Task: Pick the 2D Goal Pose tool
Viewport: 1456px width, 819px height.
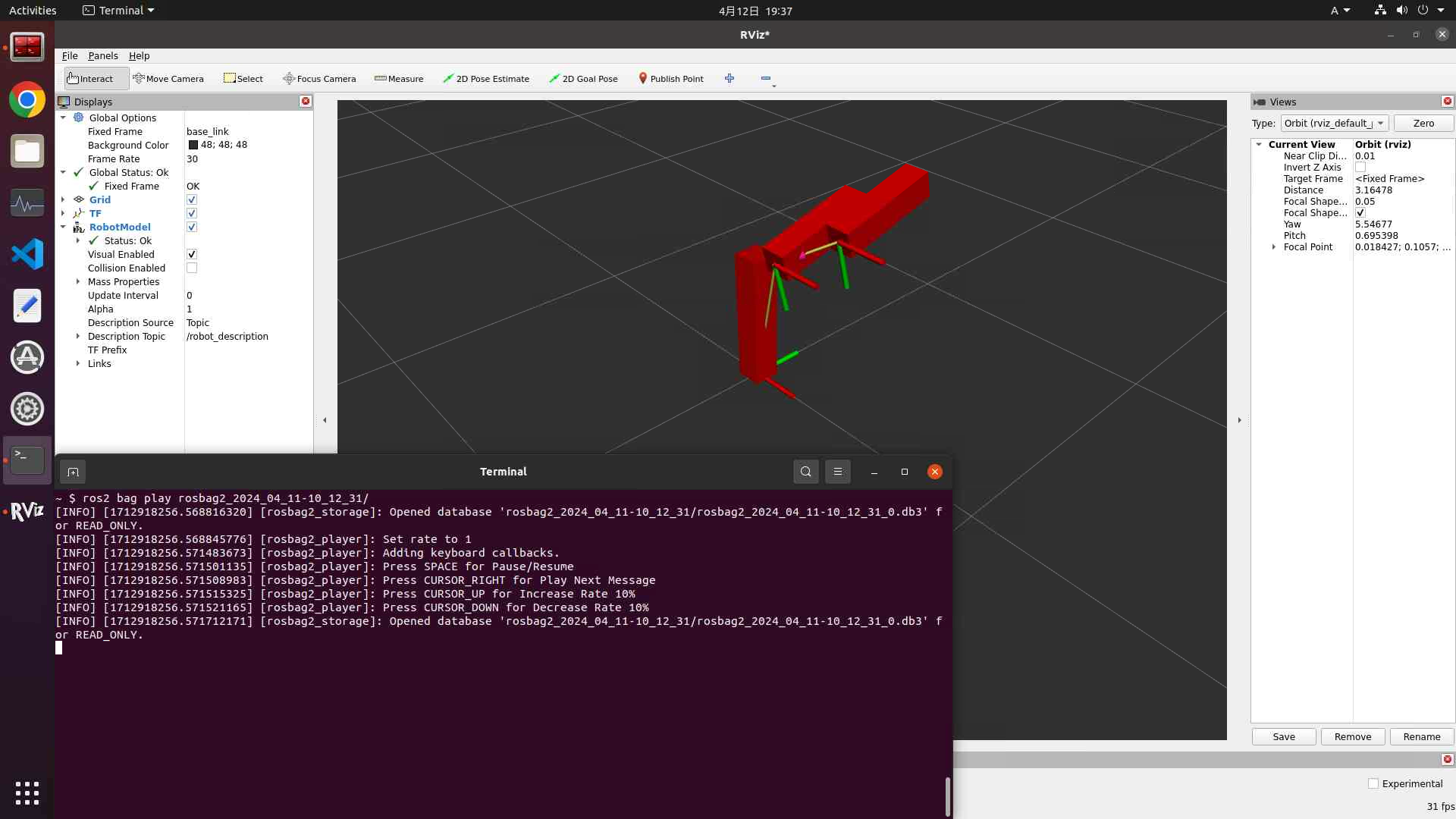Action: 583,79
